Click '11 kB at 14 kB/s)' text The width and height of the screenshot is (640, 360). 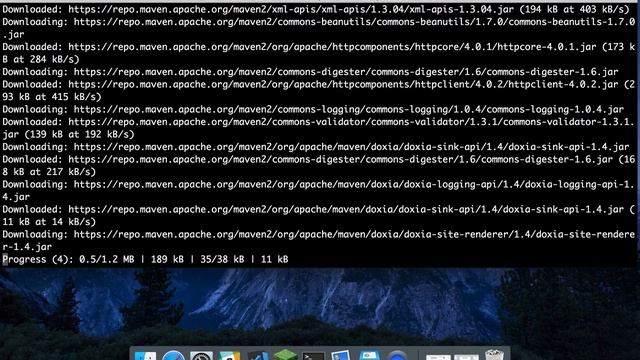tap(49, 222)
